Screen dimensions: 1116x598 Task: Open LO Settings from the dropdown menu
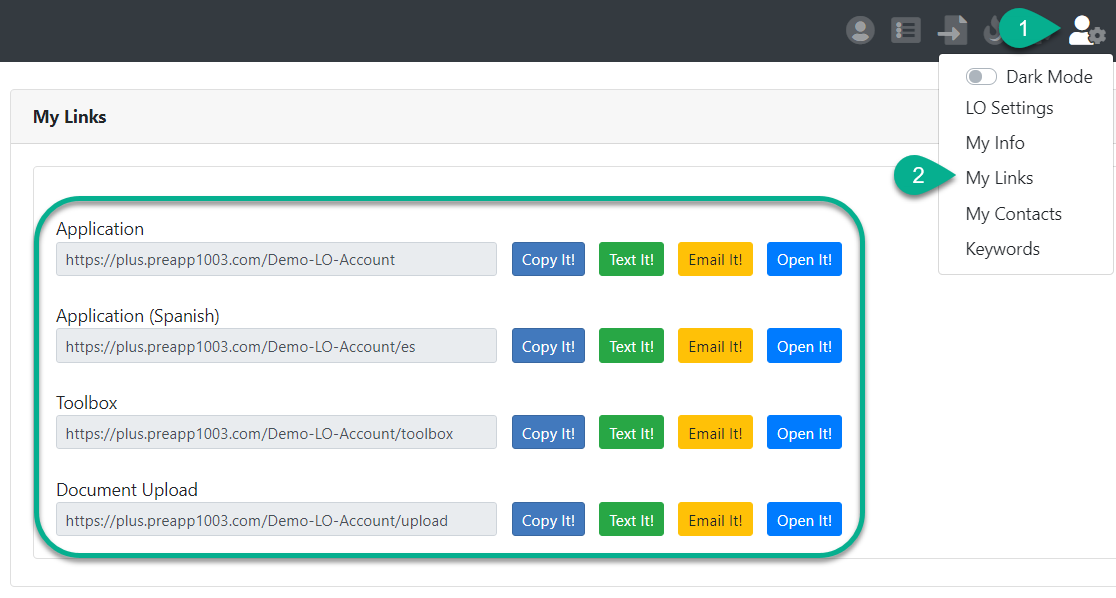(x=1009, y=108)
